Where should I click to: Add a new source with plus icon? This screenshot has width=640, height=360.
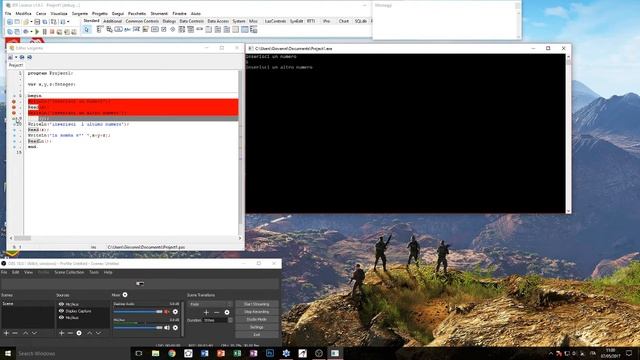coord(61,333)
